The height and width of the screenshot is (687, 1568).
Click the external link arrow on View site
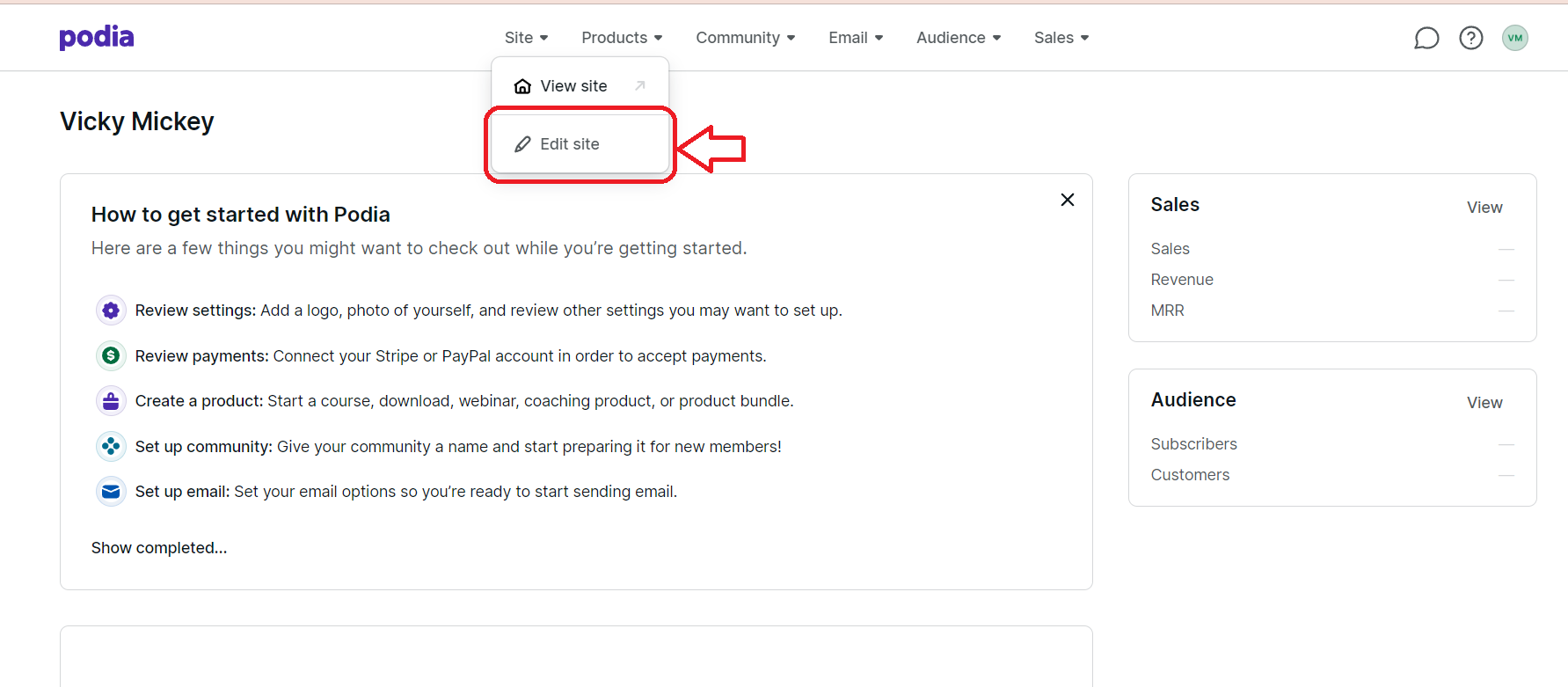click(640, 85)
